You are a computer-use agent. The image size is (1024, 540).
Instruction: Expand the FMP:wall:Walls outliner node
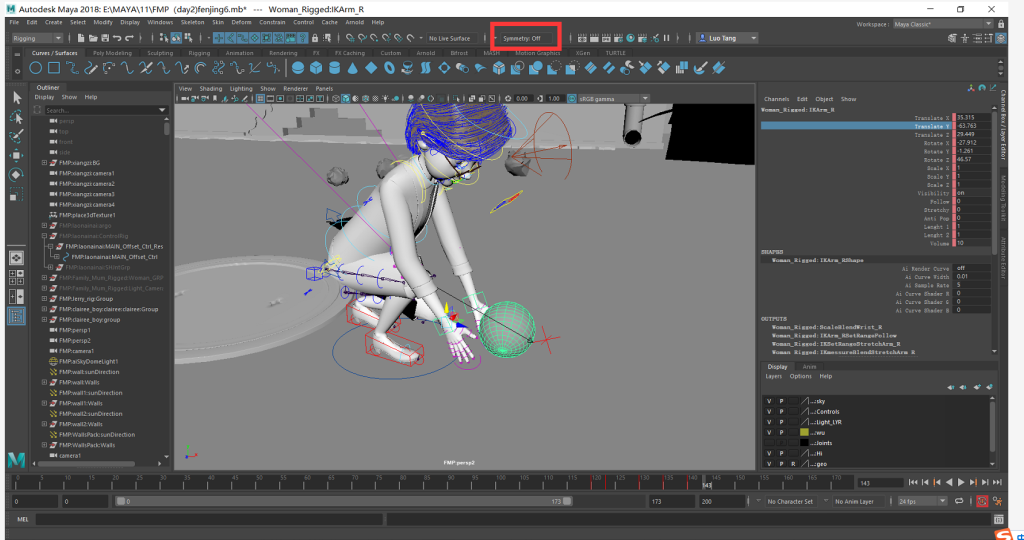(x=44, y=382)
